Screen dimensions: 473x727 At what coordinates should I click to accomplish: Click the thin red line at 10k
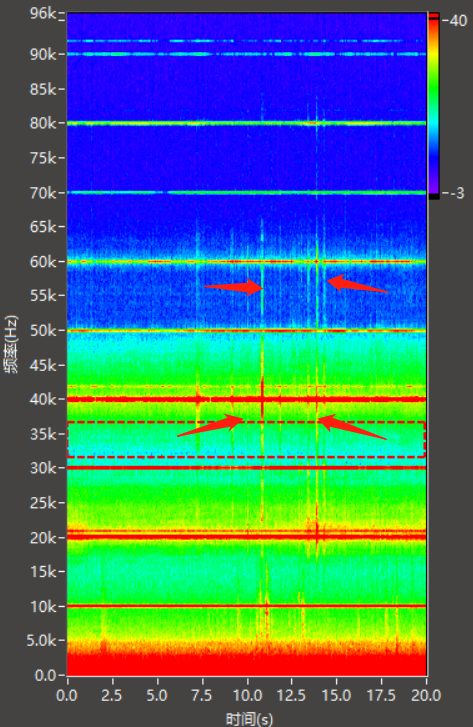coord(246,606)
